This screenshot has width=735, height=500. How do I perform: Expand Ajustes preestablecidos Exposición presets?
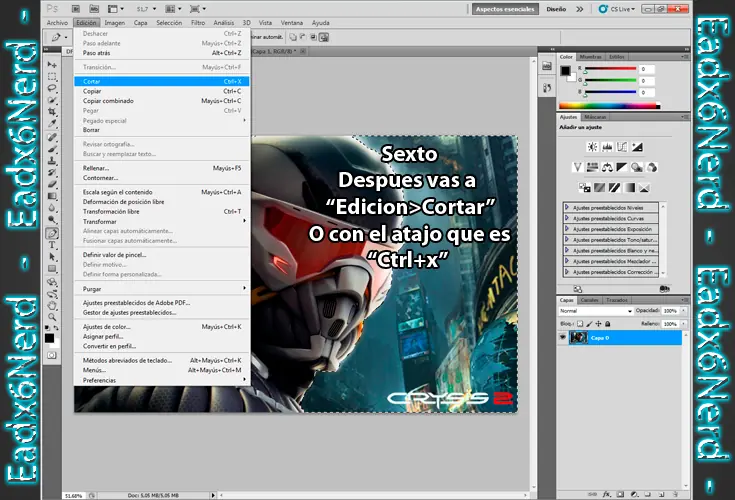567,229
